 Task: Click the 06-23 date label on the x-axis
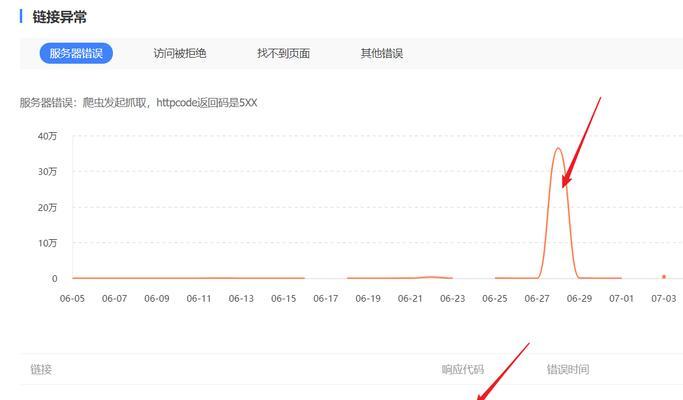[453, 298]
